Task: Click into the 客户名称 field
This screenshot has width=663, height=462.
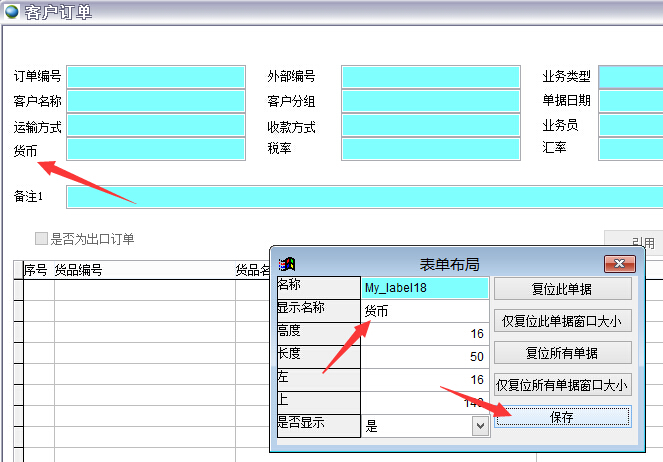Action: pyautogui.click(x=156, y=101)
